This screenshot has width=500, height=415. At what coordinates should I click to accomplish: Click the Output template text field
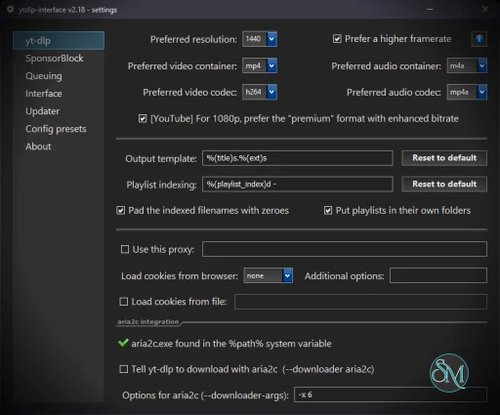(x=297, y=158)
